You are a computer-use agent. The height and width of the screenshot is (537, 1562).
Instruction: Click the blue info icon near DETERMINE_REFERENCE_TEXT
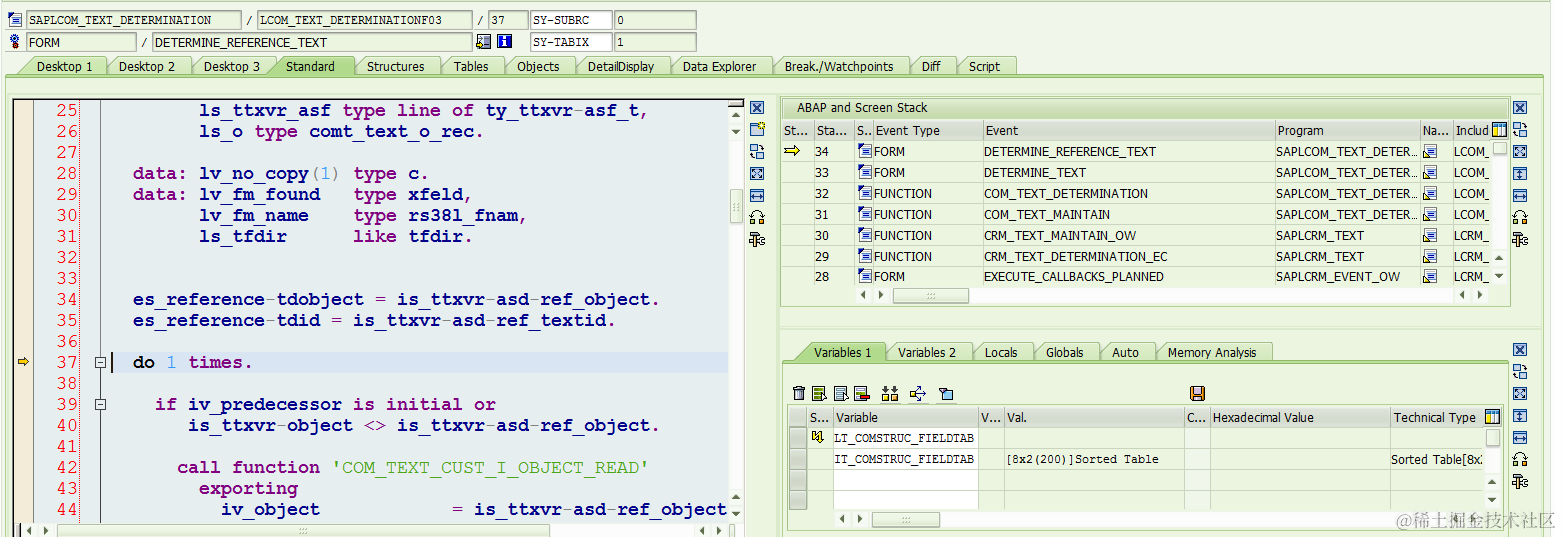505,42
